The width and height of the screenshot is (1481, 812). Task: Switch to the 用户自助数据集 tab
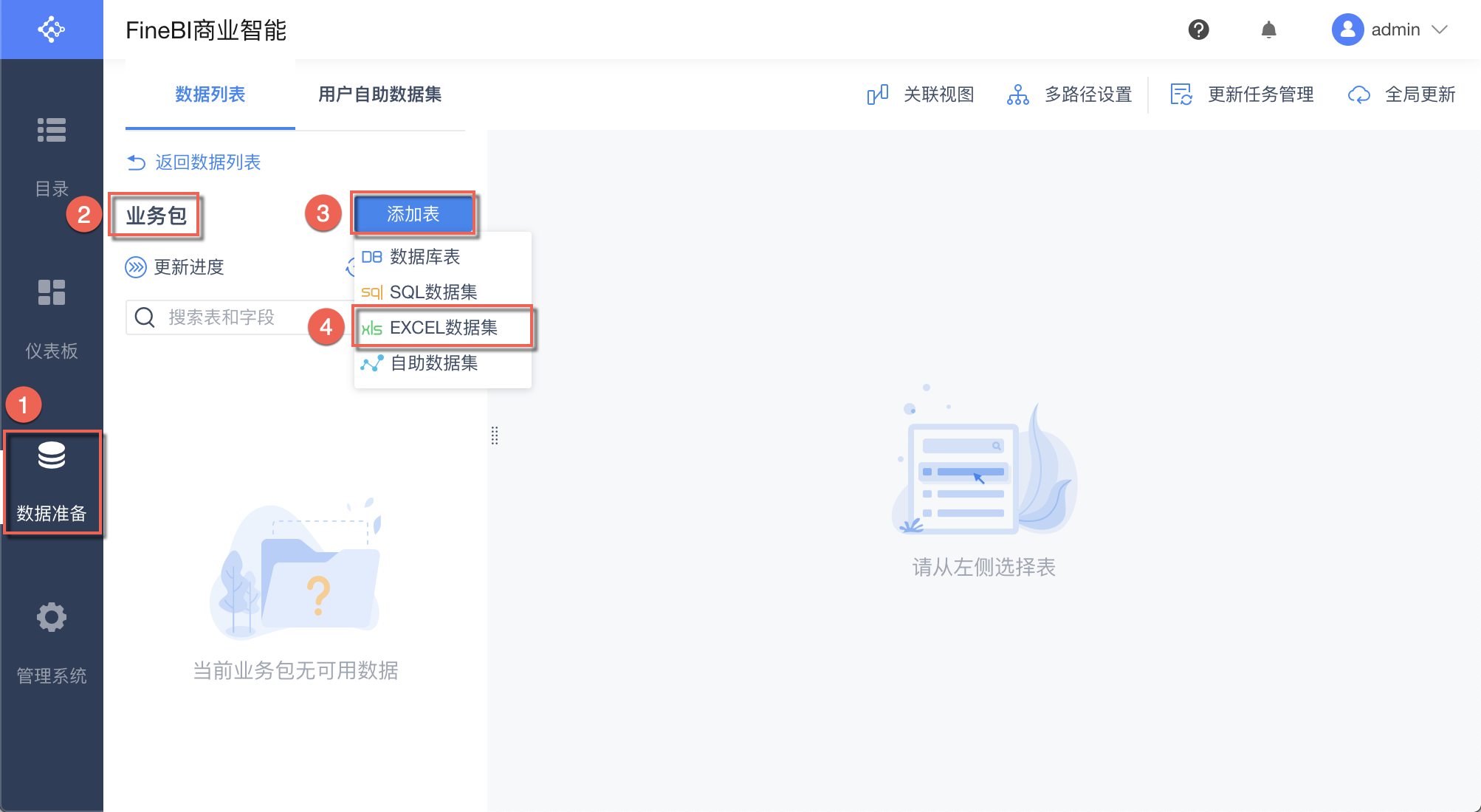tap(379, 94)
